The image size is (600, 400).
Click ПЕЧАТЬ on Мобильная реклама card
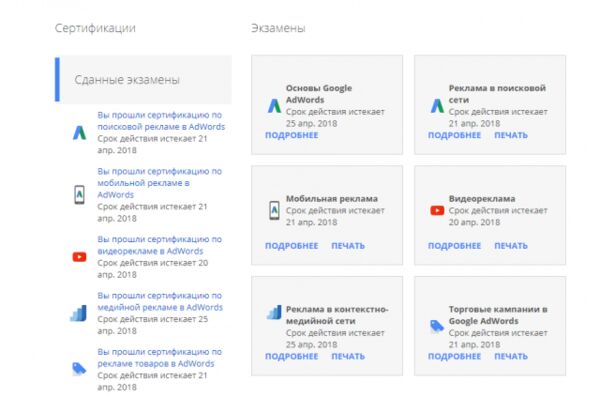pyautogui.click(x=348, y=246)
